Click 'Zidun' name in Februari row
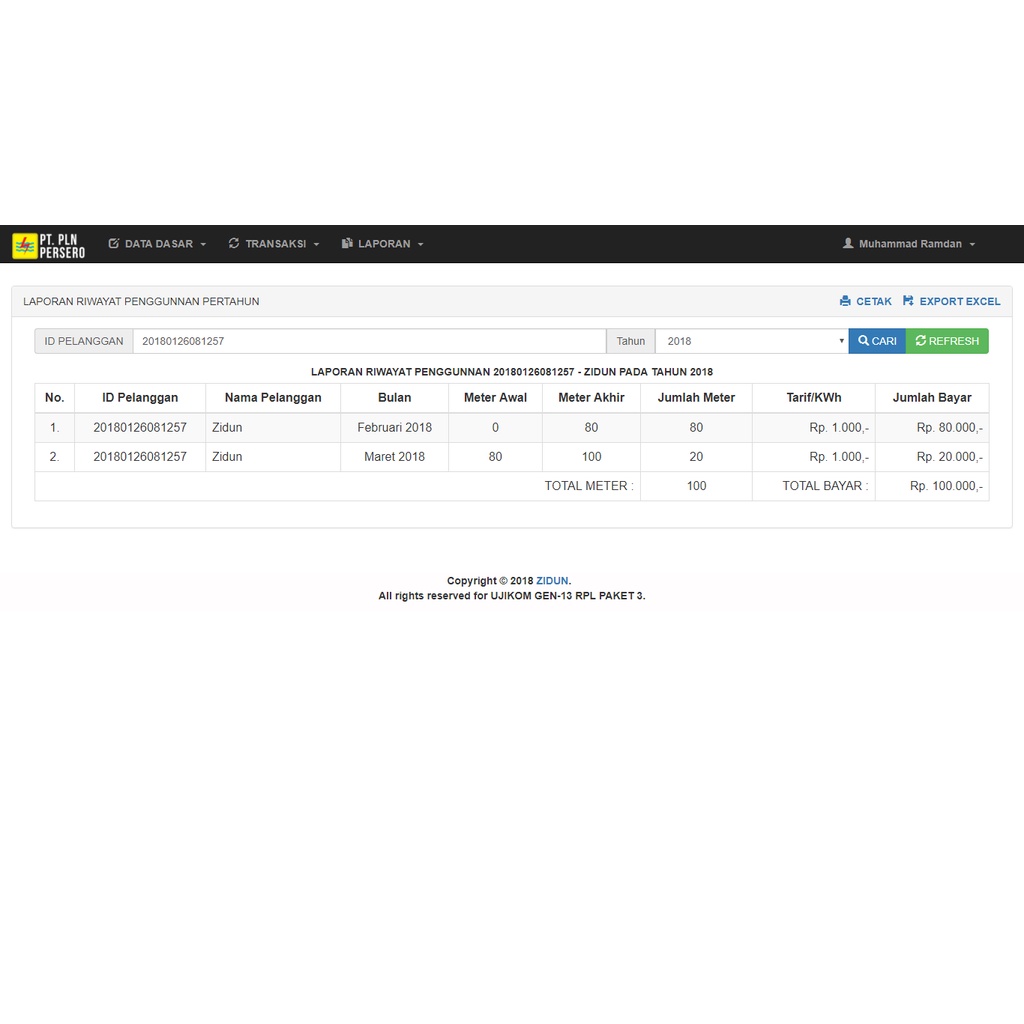The width and height of the screenshot is (1024, 1024). (x=227, y=428)
